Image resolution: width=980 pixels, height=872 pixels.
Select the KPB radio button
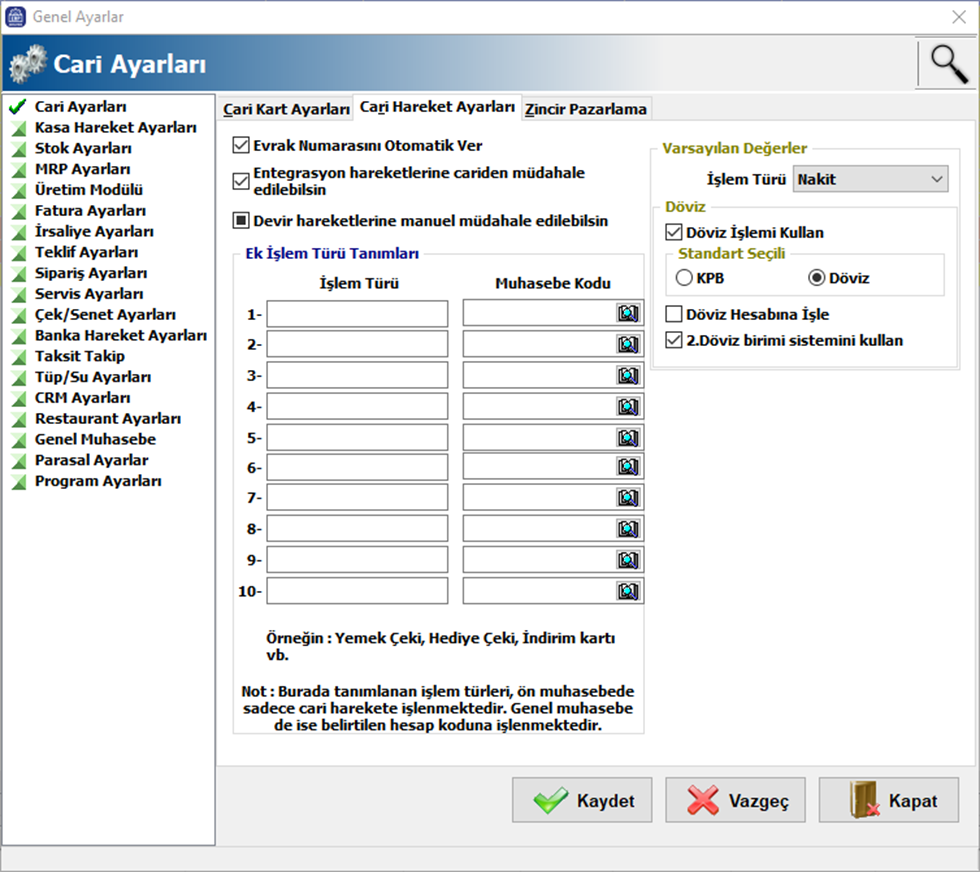[685, 278]
